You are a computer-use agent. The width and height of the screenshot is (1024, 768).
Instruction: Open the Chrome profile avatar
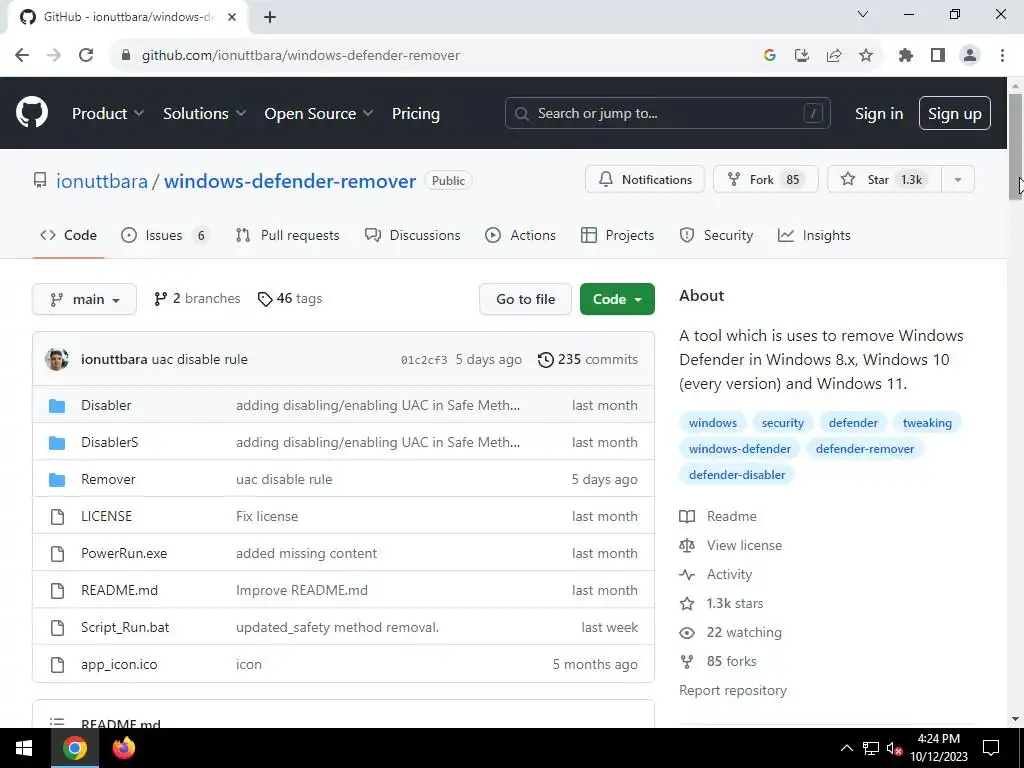[x=970, y=56]
